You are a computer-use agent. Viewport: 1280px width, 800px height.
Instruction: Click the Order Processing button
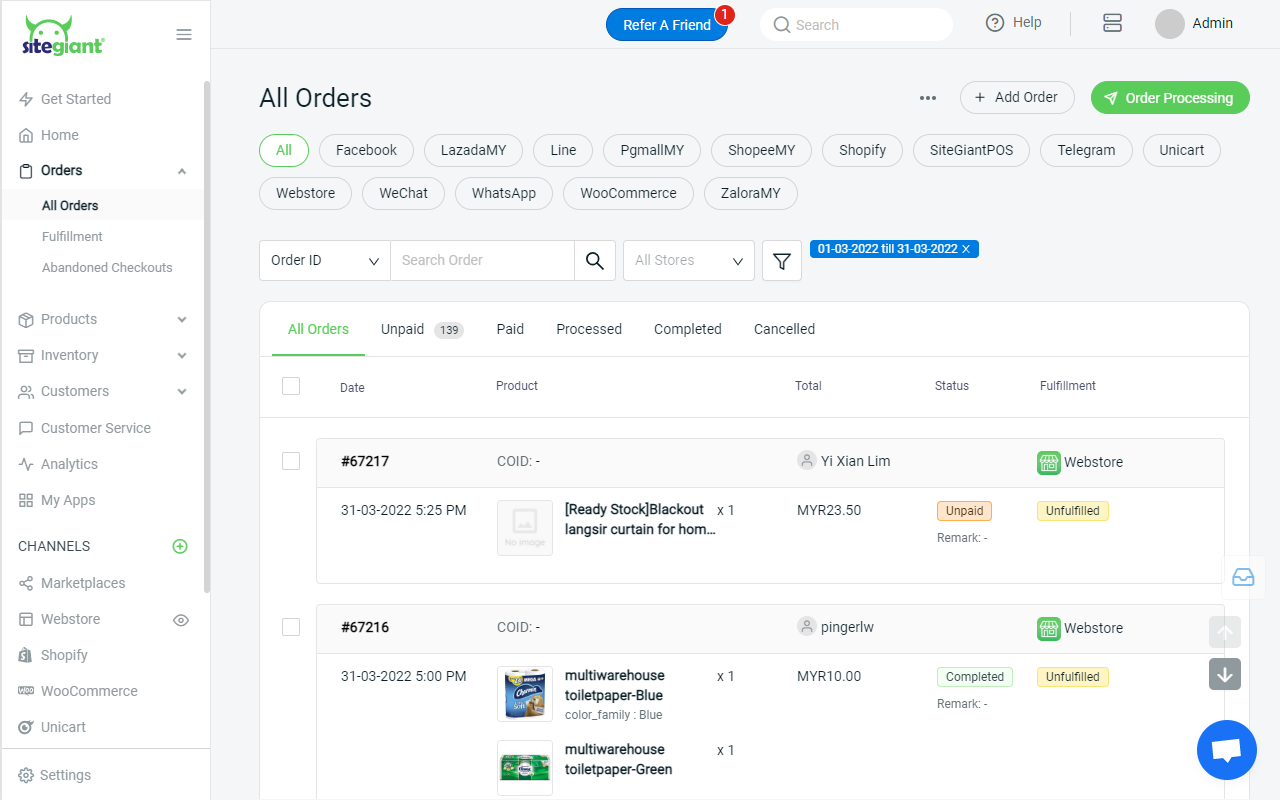[x=1170, y=98]
